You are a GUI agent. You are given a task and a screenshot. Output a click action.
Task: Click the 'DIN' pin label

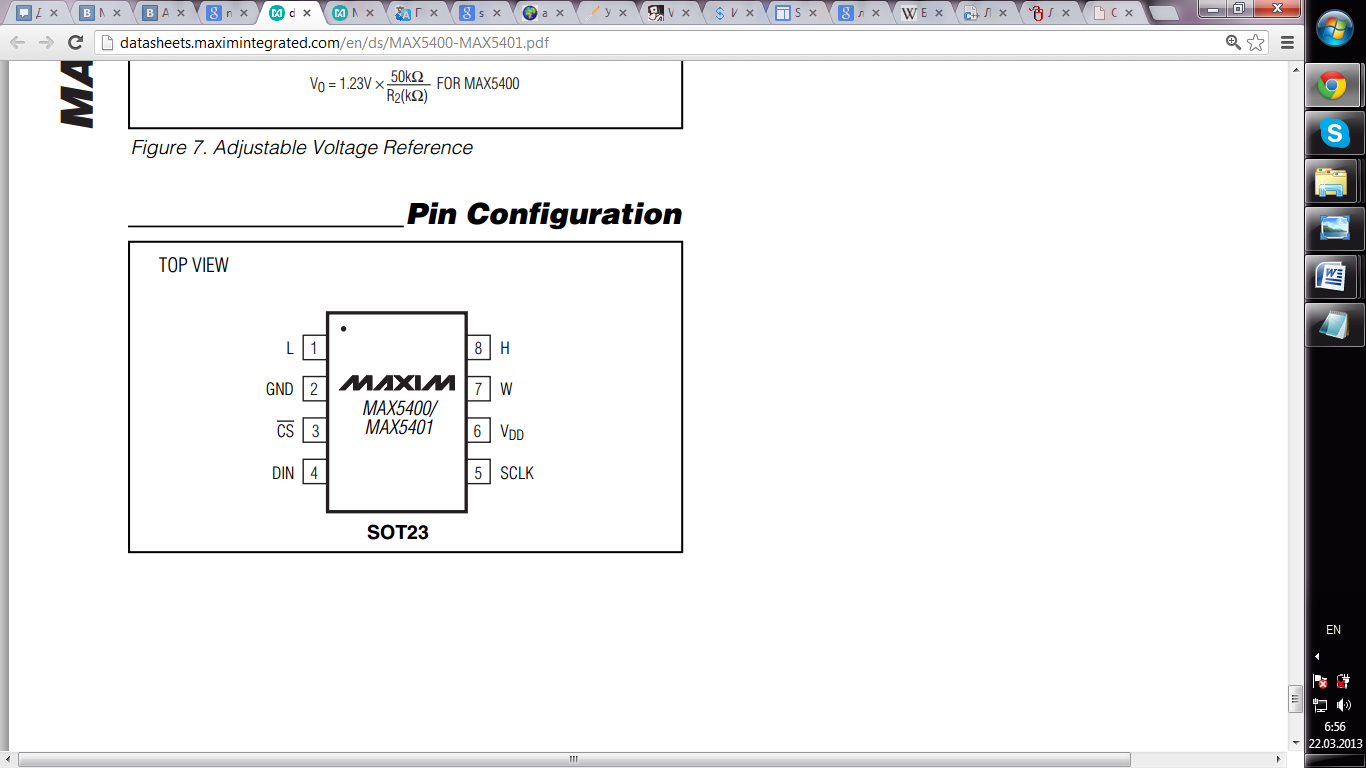click(283, 473)
